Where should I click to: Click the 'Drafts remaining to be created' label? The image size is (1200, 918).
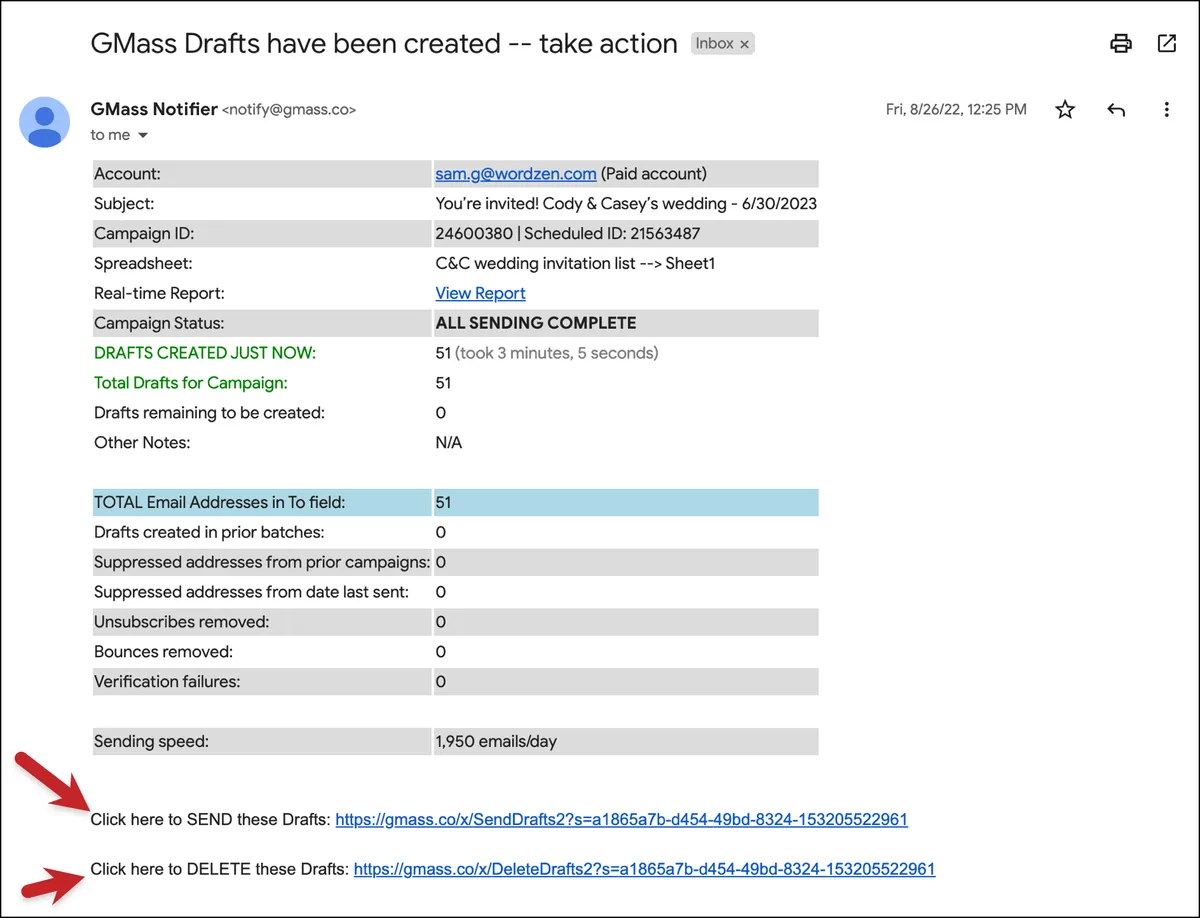tap(209, 413)
